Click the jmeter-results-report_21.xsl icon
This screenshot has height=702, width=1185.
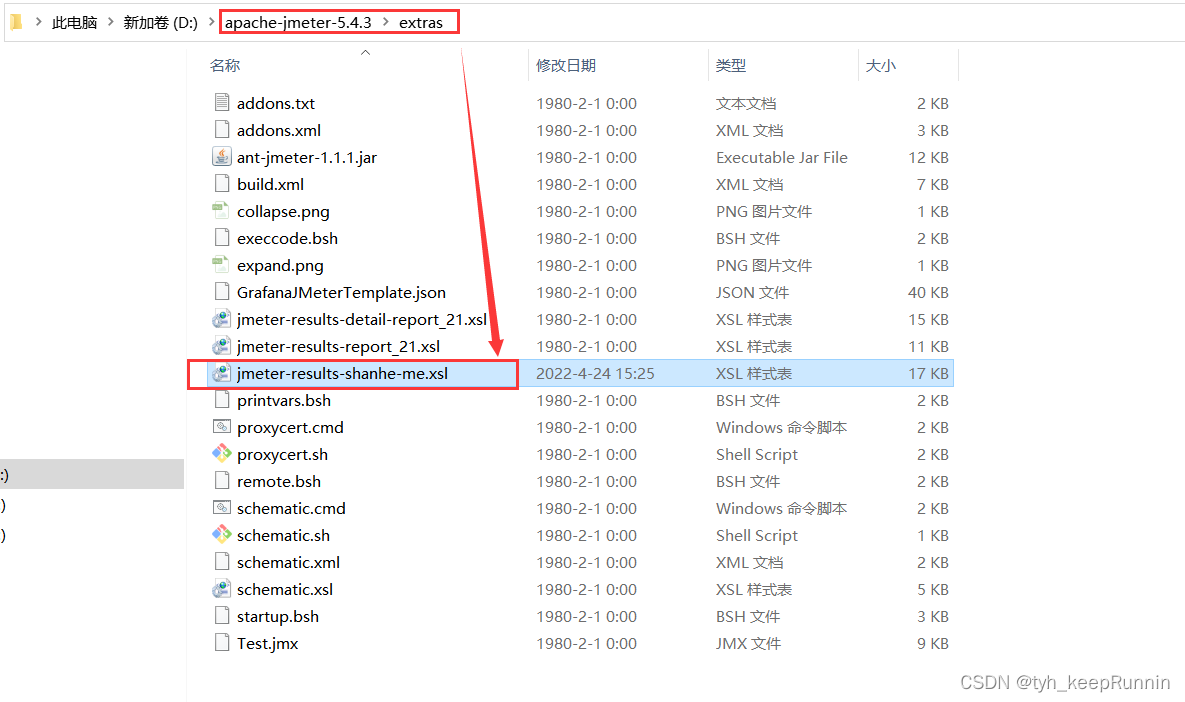point(221,346)
